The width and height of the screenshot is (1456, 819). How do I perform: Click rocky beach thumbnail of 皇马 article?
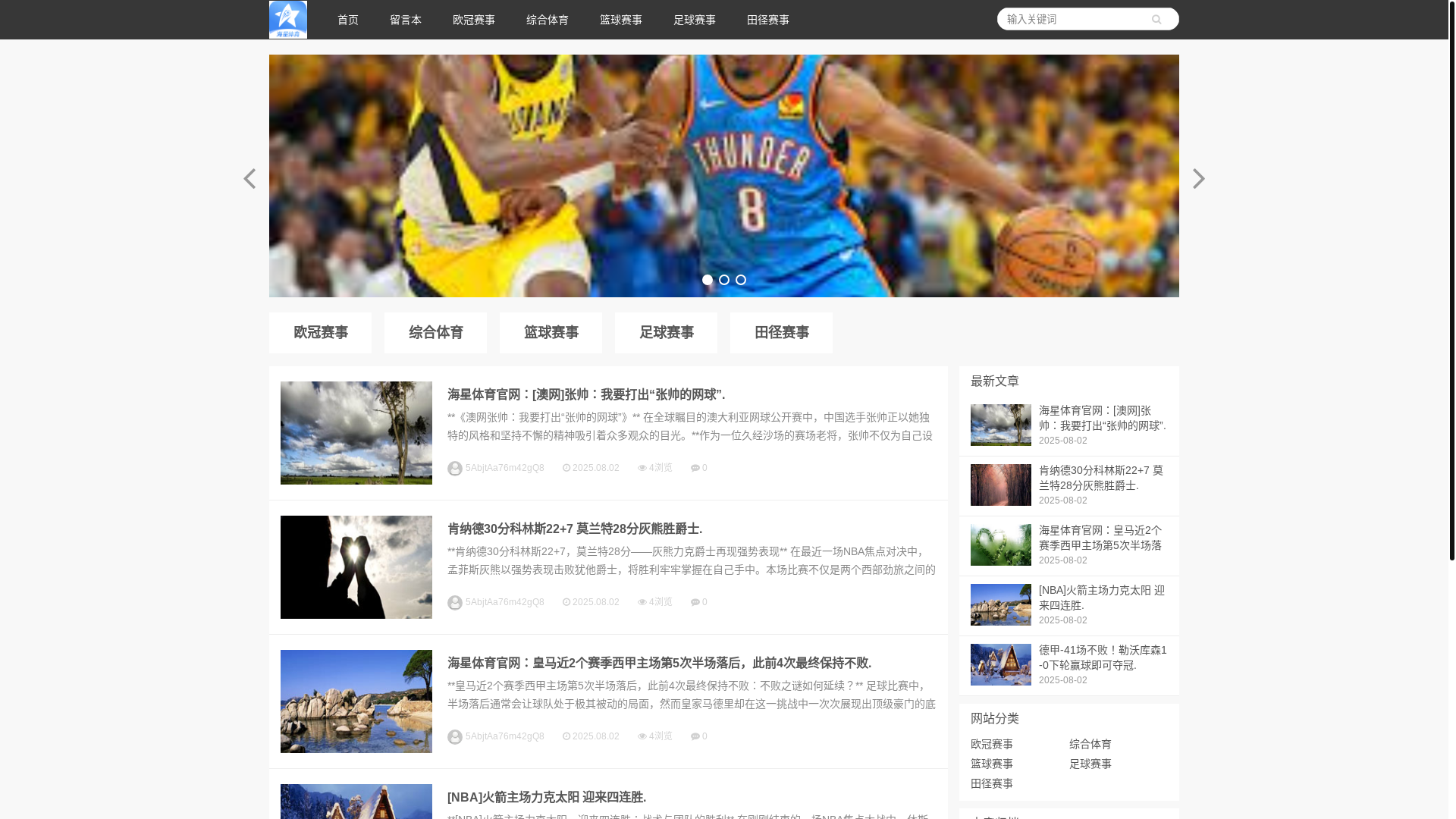pos(356,701)
